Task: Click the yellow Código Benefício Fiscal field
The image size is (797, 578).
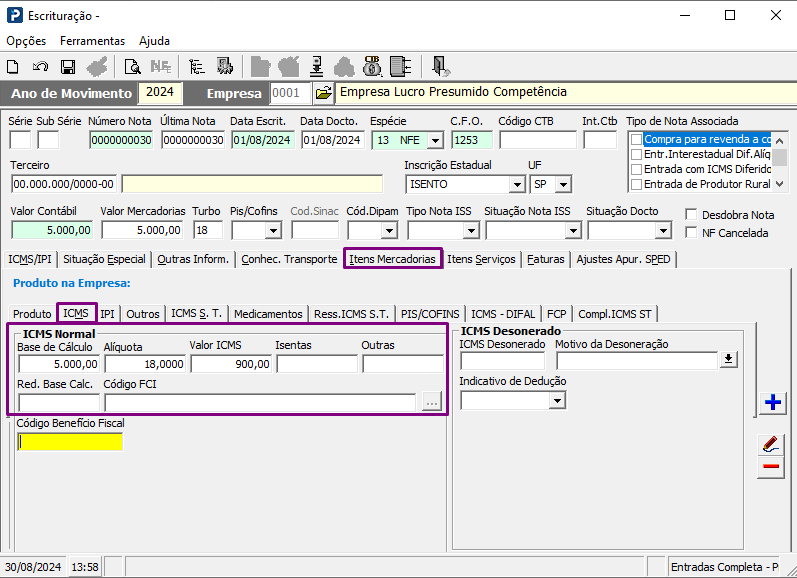Action: (70, 441)
